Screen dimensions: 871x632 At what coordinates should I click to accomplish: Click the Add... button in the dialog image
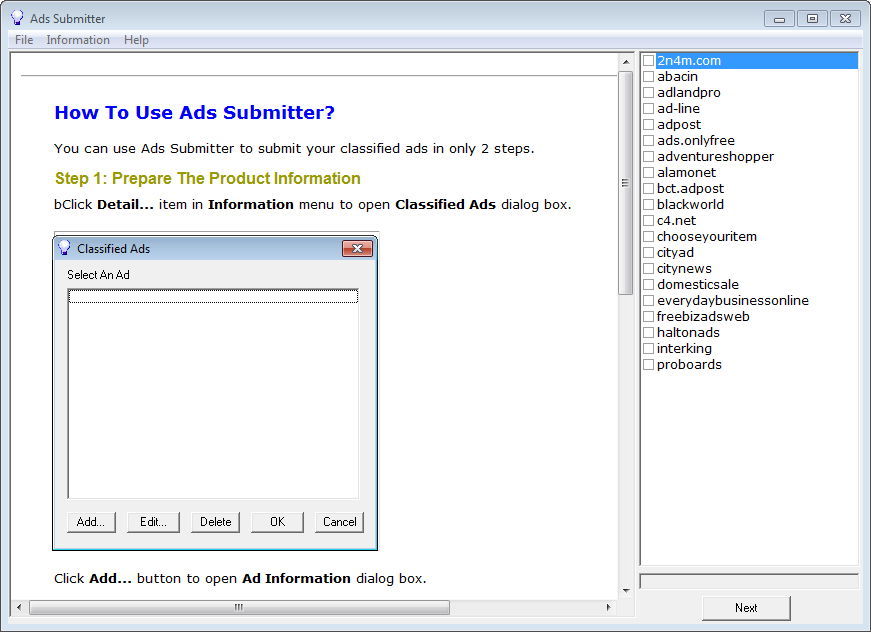[x=91, y=522]
